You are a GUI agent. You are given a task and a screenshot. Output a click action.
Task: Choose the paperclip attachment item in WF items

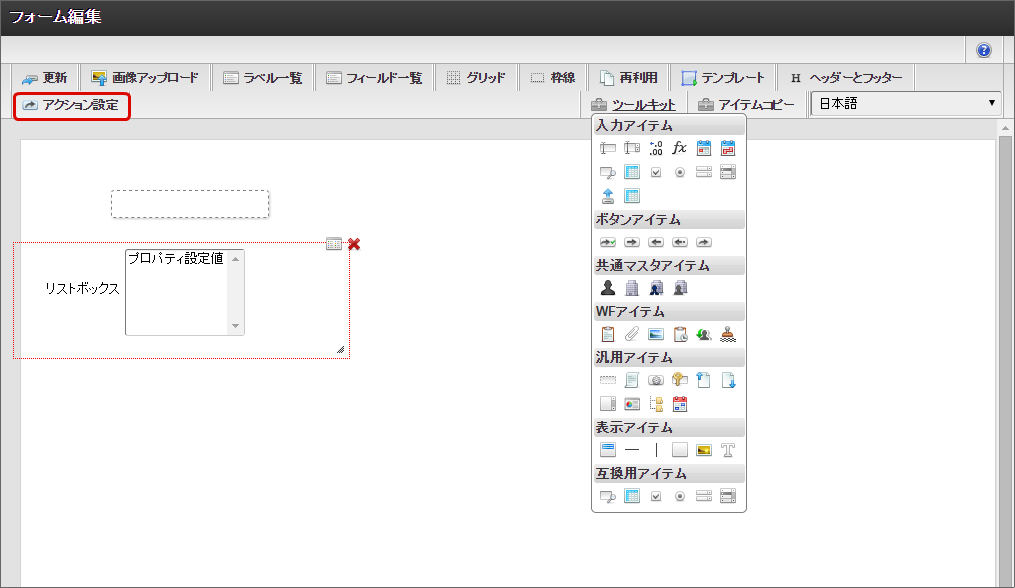coord(632,335)
